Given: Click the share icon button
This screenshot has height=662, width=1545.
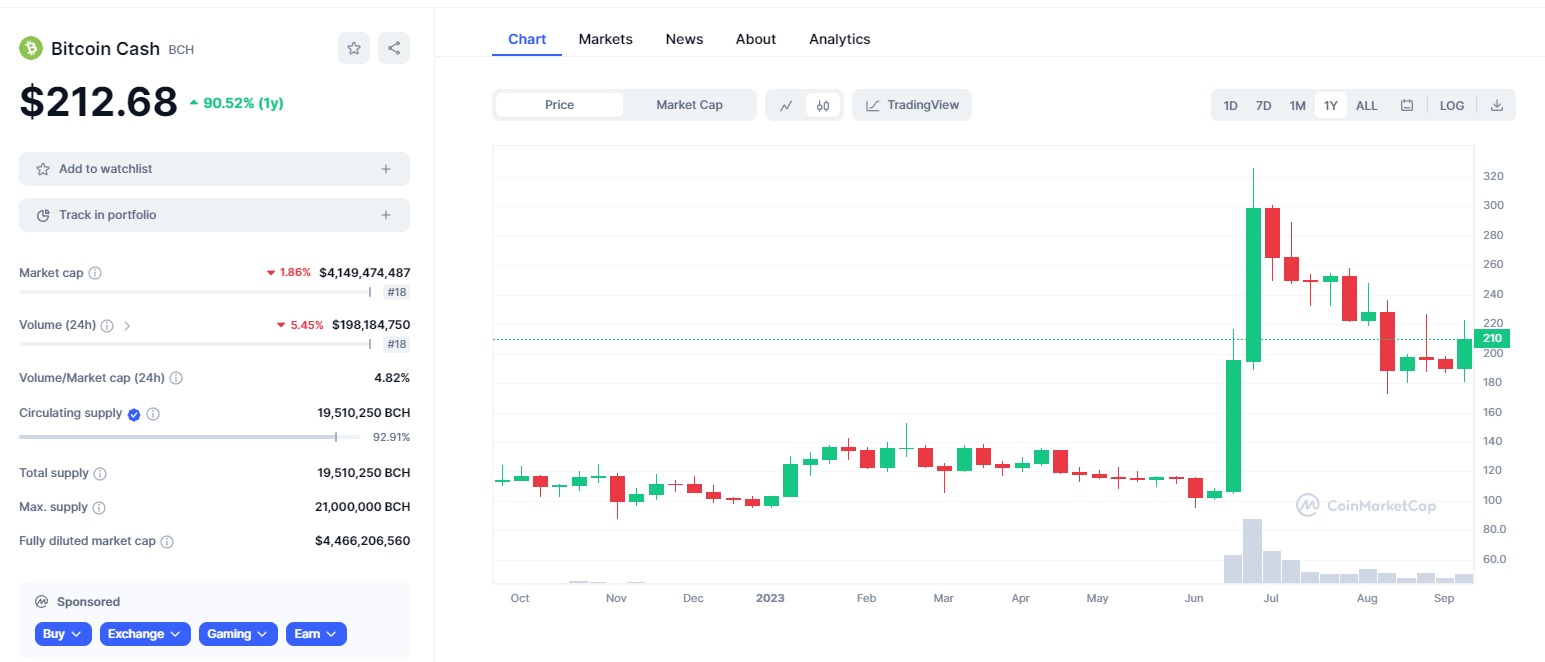Looking at the screenshot, I should 394,48.
